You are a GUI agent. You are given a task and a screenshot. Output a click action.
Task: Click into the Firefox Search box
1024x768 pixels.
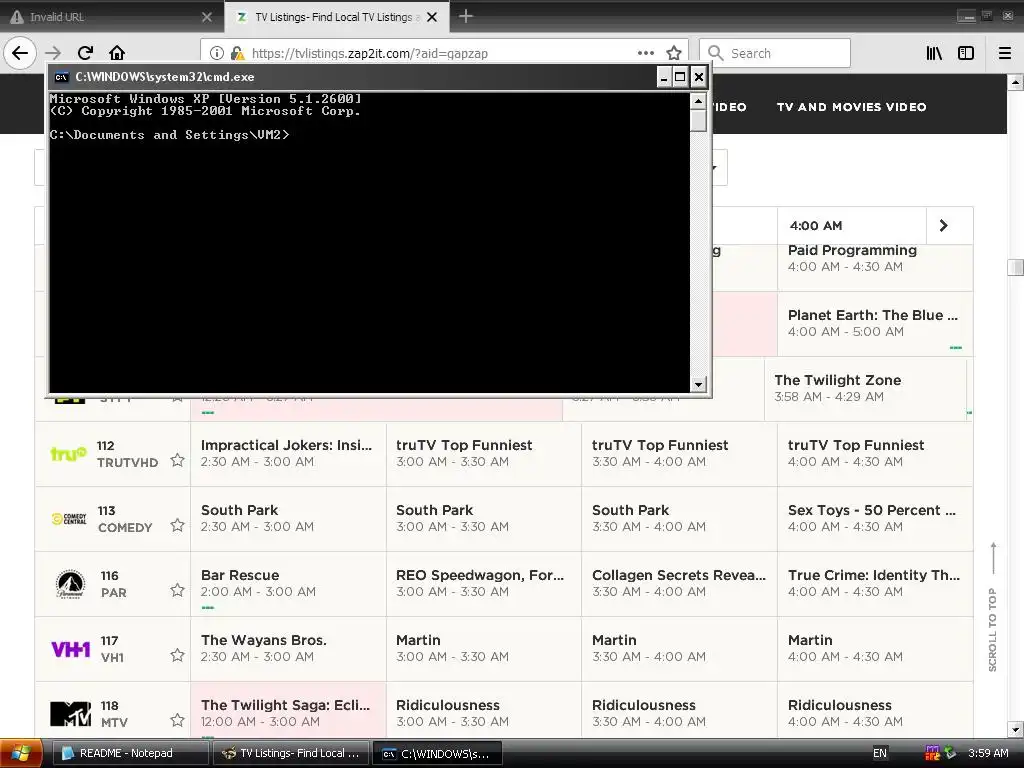coord(775,53)
